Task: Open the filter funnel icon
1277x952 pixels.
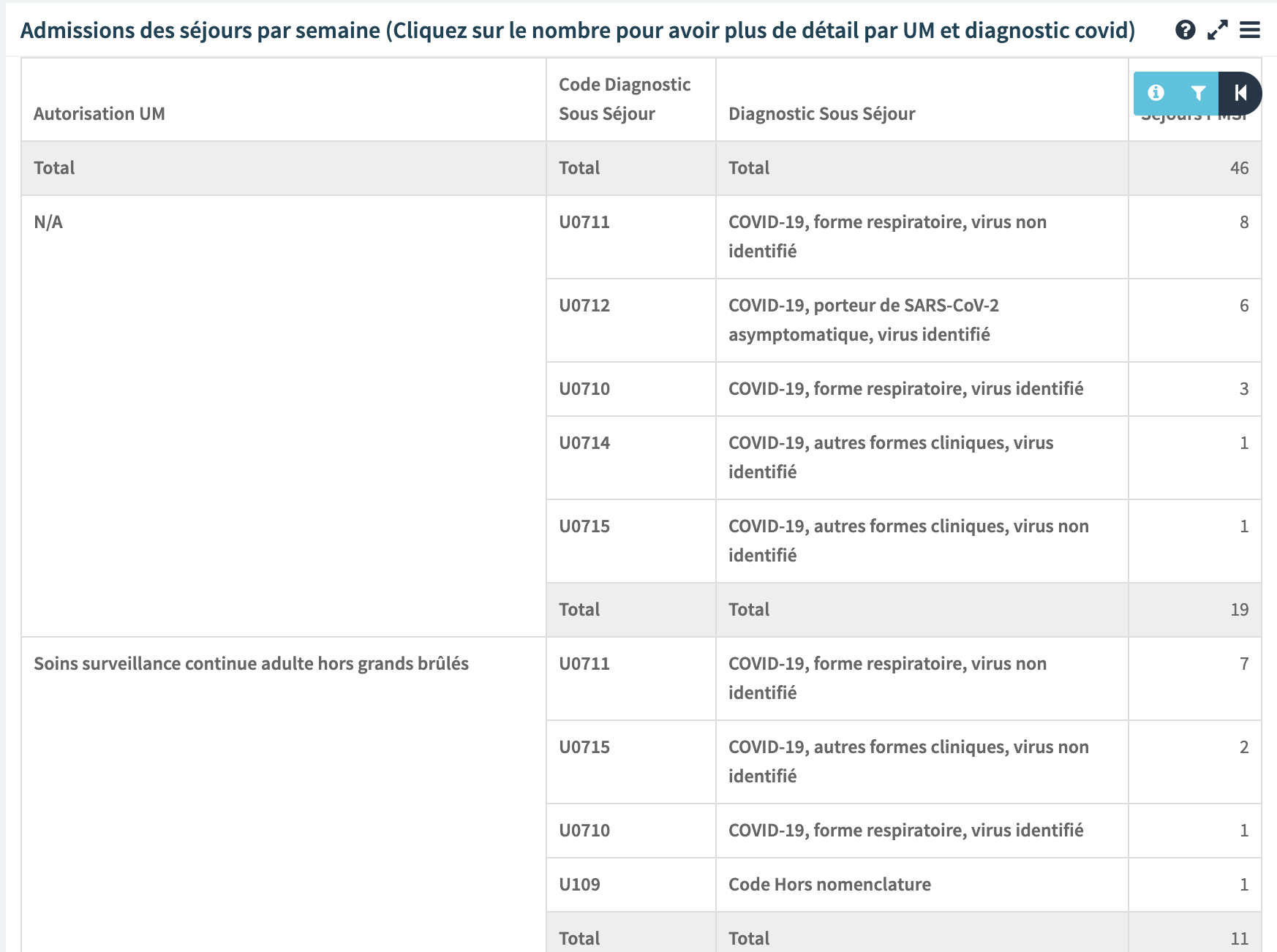Action: (x=1198, y=93)
